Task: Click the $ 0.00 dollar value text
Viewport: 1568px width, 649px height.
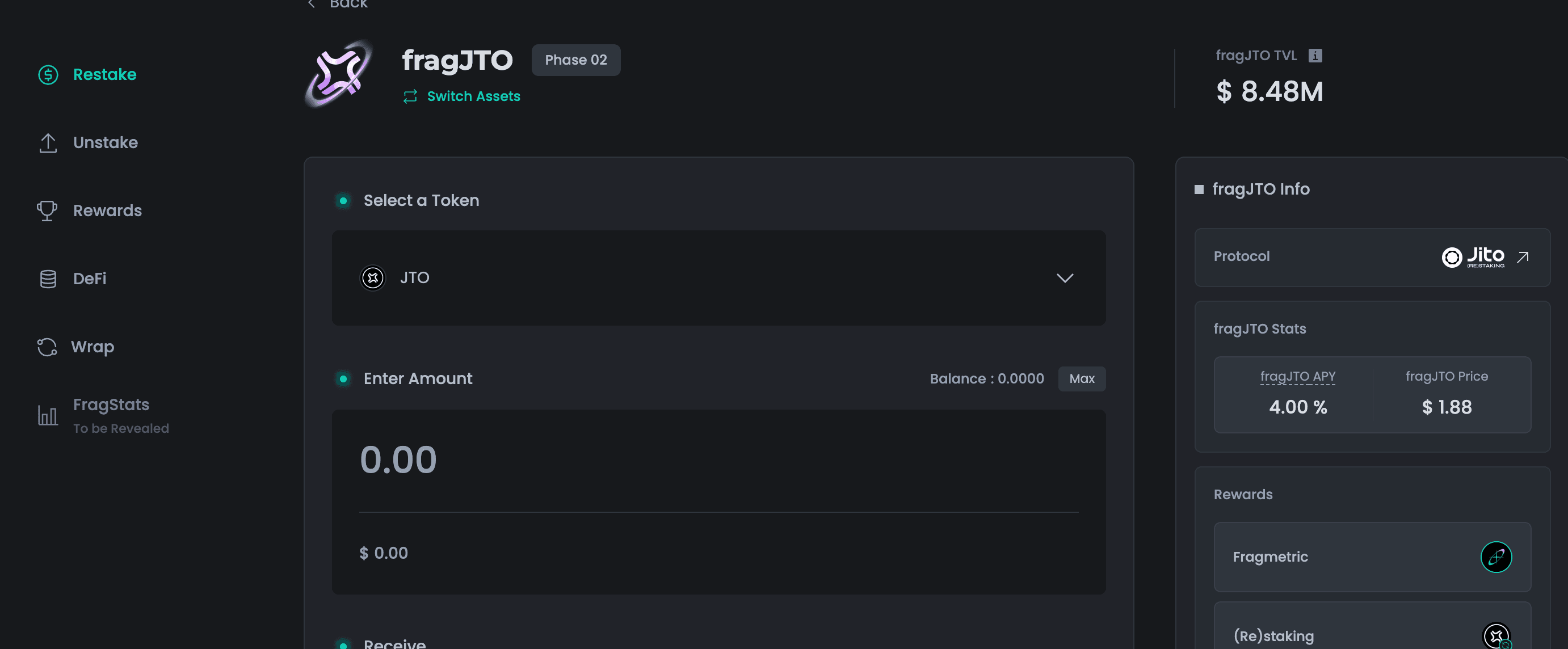Action: click(x=384, y=553)
